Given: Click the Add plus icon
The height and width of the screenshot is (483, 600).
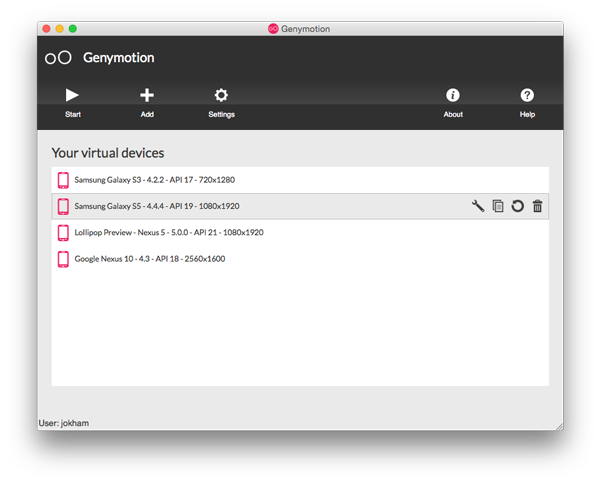Looking at the screenshot, I should [x=147, y=95].
